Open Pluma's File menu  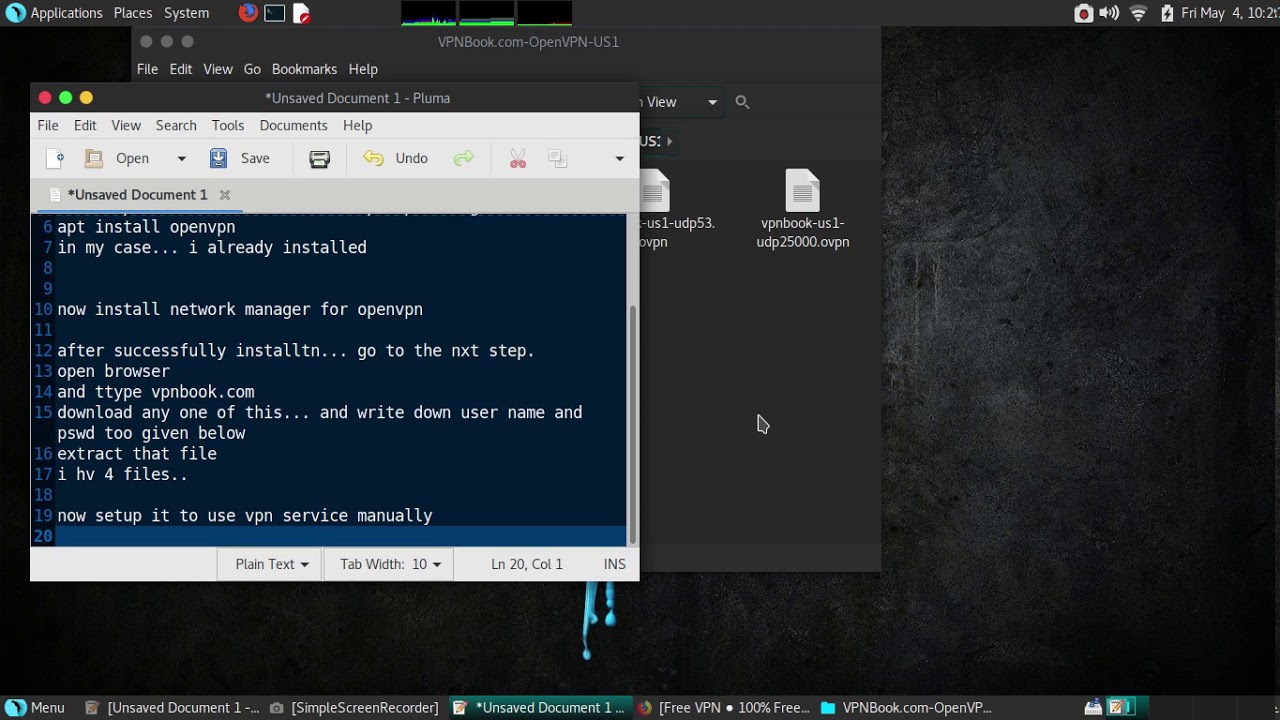(48, 125)
